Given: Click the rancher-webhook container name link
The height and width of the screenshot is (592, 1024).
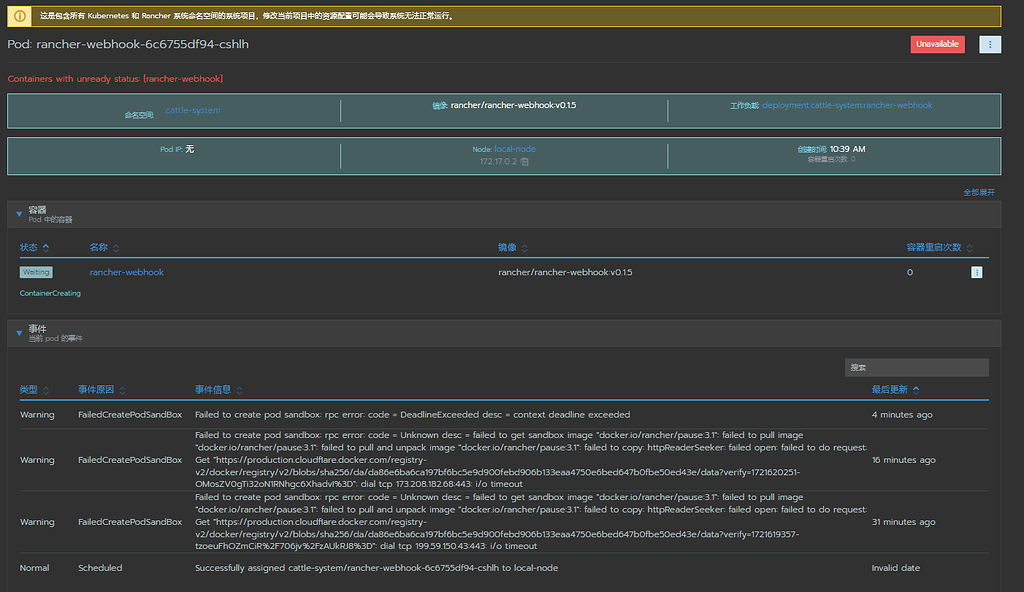Looking at the screenshot, I should point(126,272).
